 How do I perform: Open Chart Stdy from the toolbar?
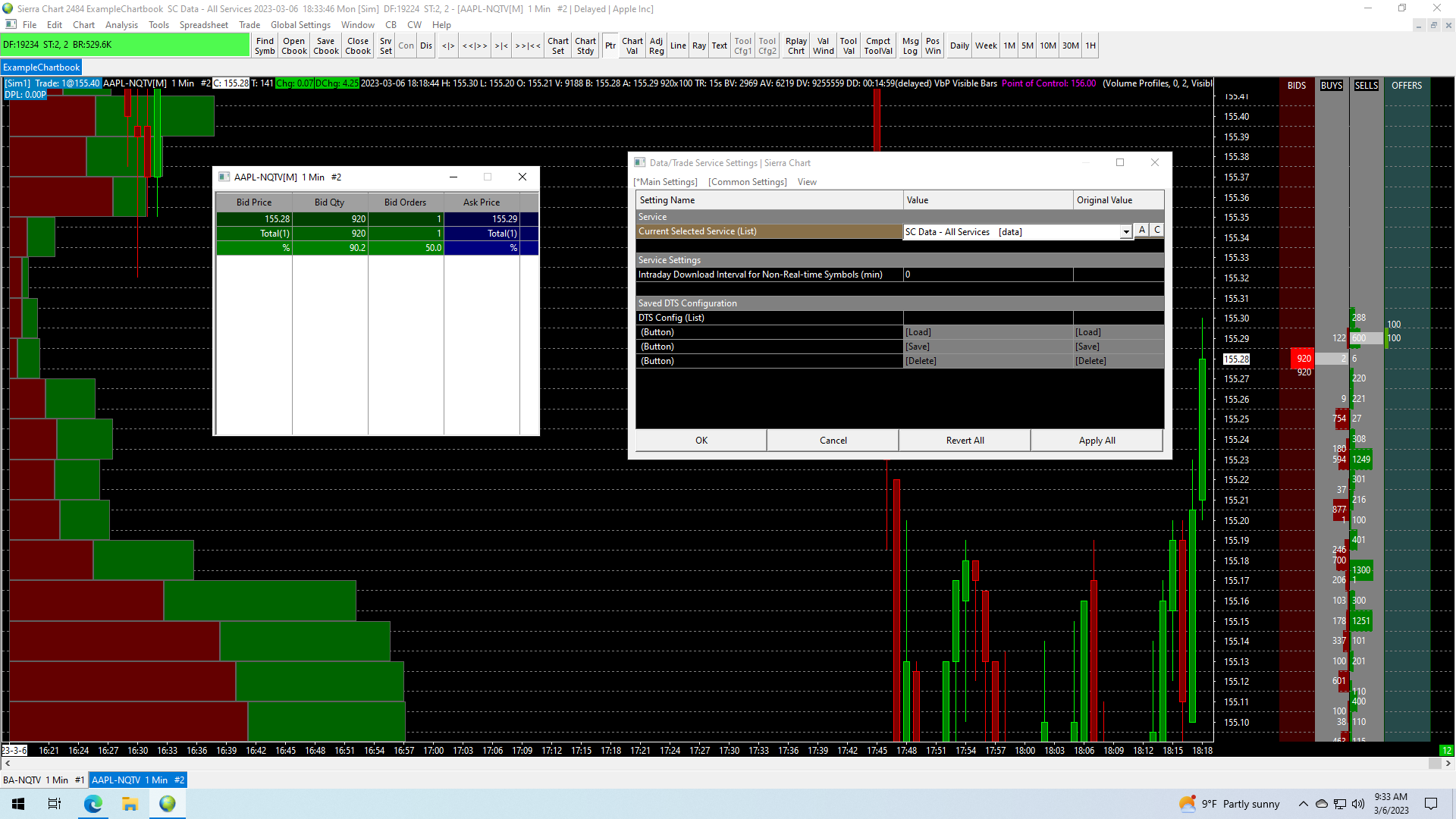[x=585, y=46]
